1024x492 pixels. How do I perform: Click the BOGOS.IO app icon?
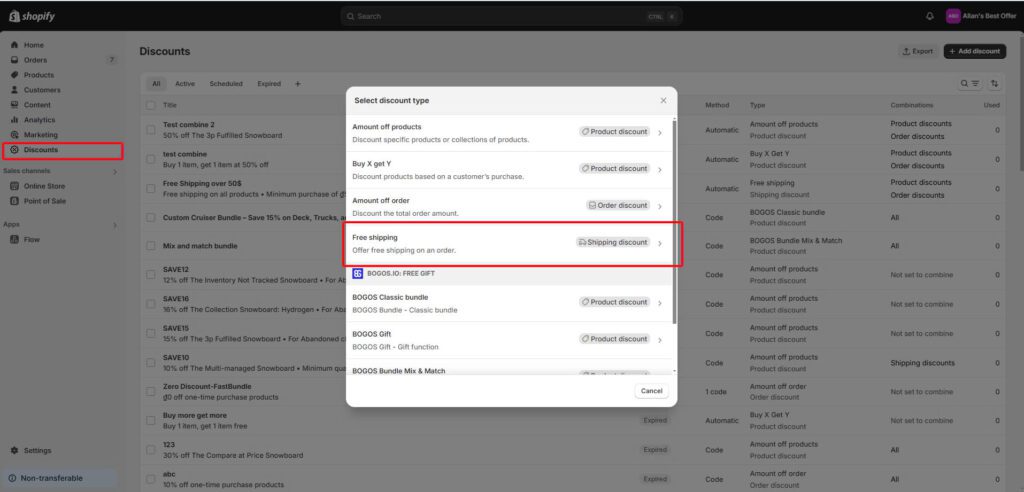[x=358, y=273]
